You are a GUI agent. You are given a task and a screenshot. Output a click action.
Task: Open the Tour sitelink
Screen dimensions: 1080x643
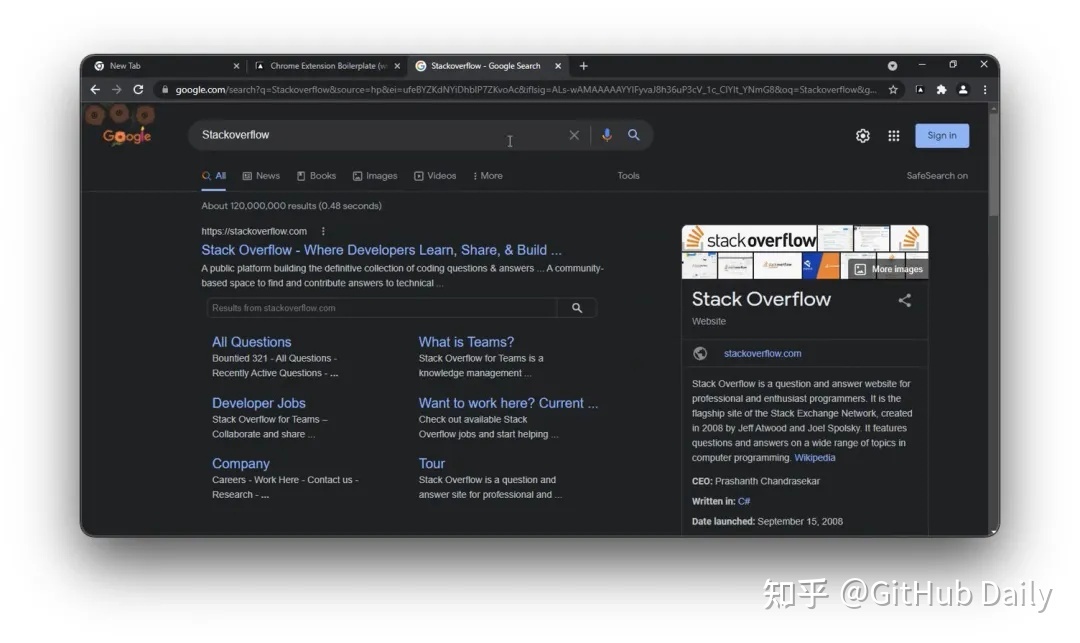pyautogui.click(x=432, y=463)
